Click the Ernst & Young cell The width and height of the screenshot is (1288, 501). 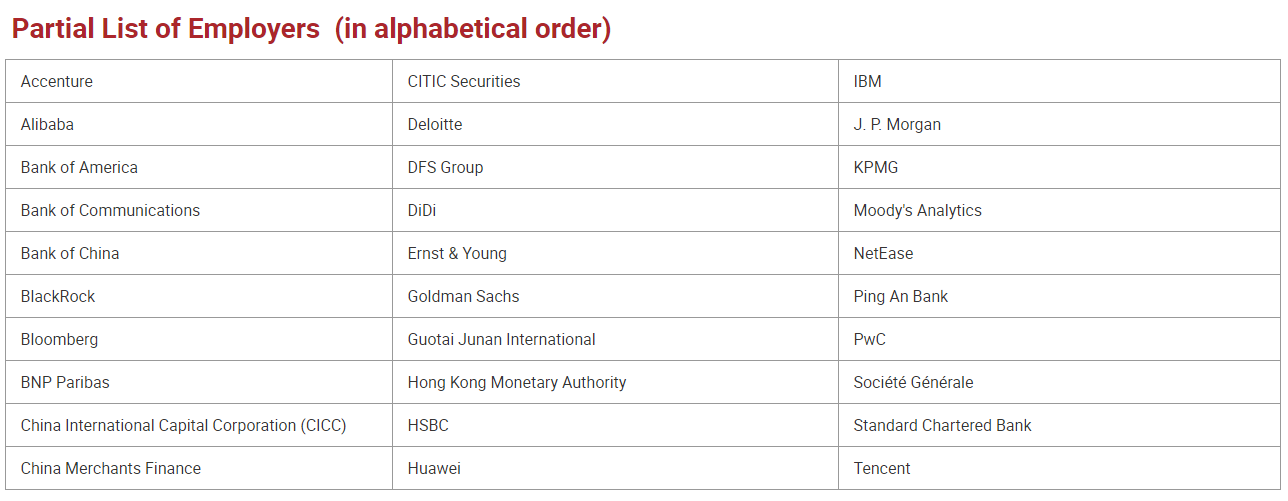[x=457, y=254]
